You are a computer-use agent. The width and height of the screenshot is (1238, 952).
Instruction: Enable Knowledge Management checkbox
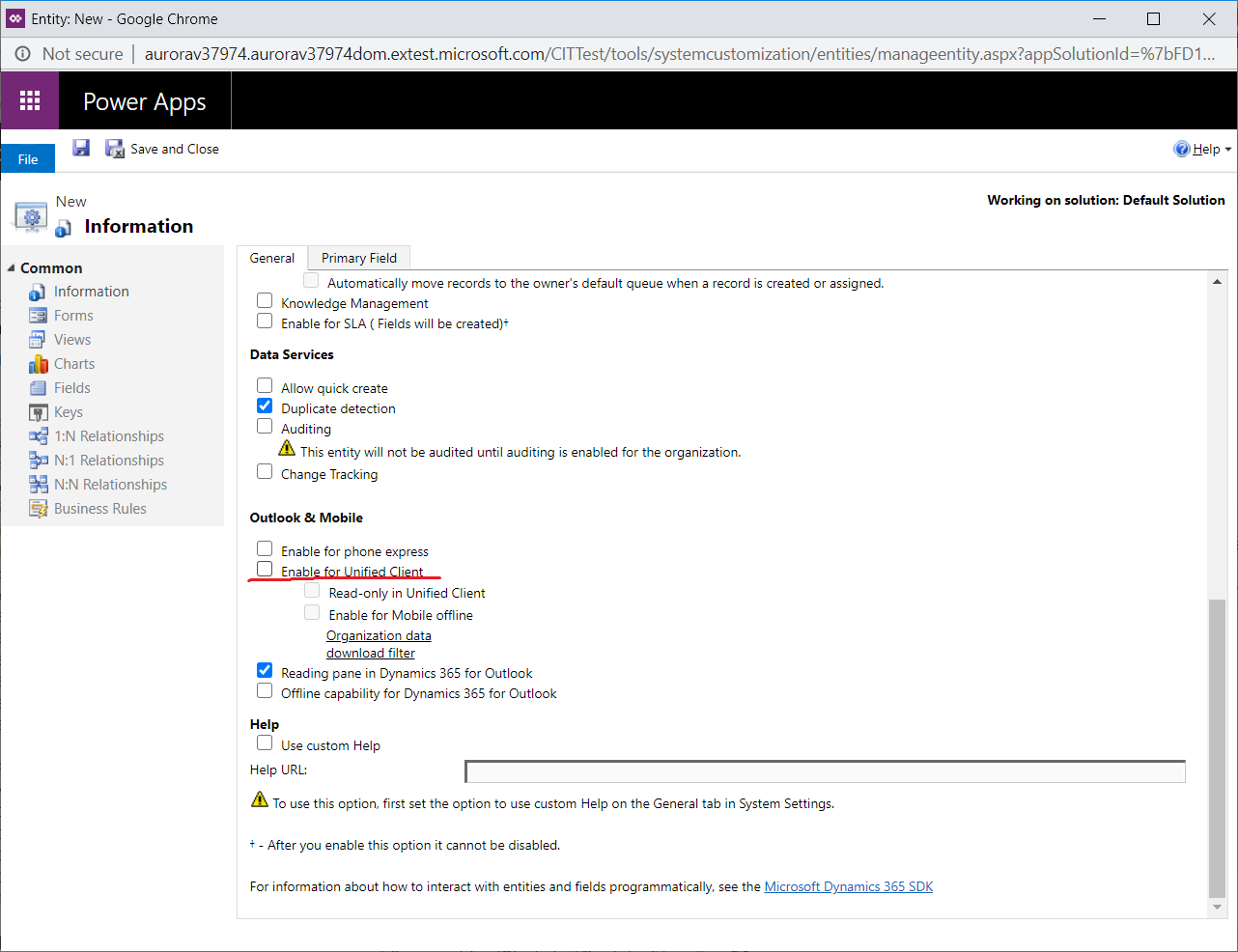point(265,300)
